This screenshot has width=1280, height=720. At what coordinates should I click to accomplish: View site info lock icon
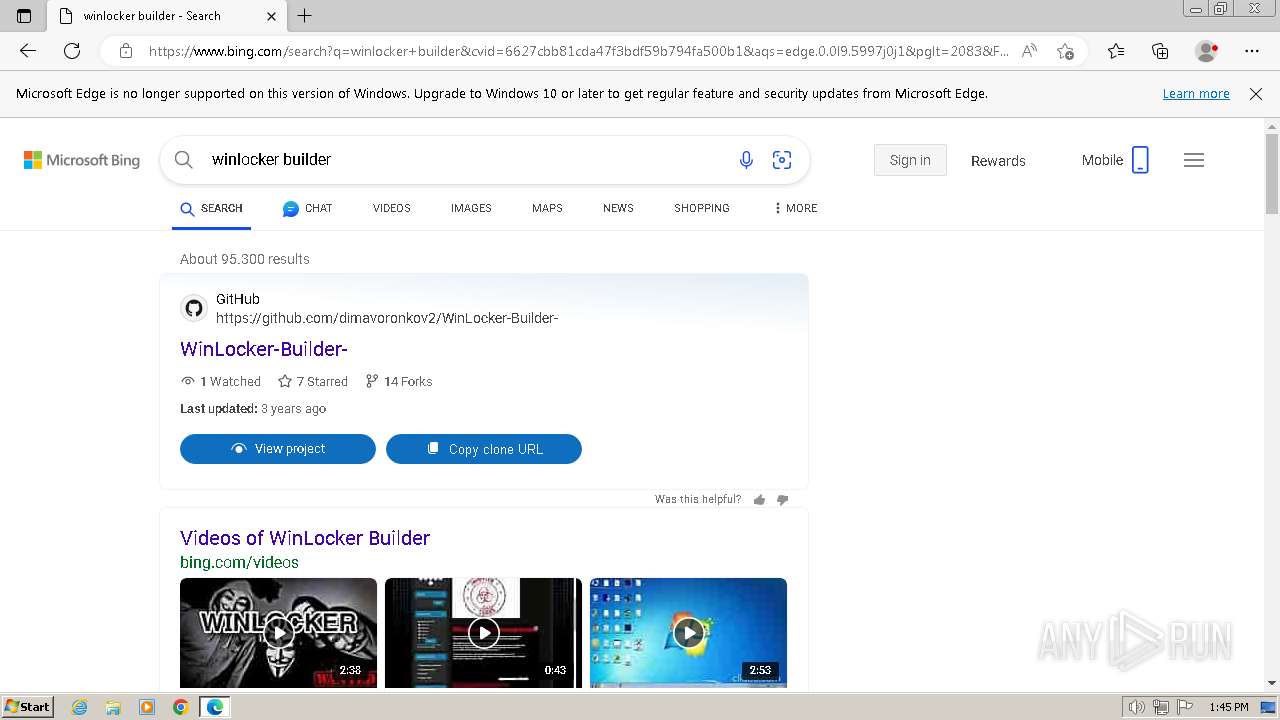[126, 51]
